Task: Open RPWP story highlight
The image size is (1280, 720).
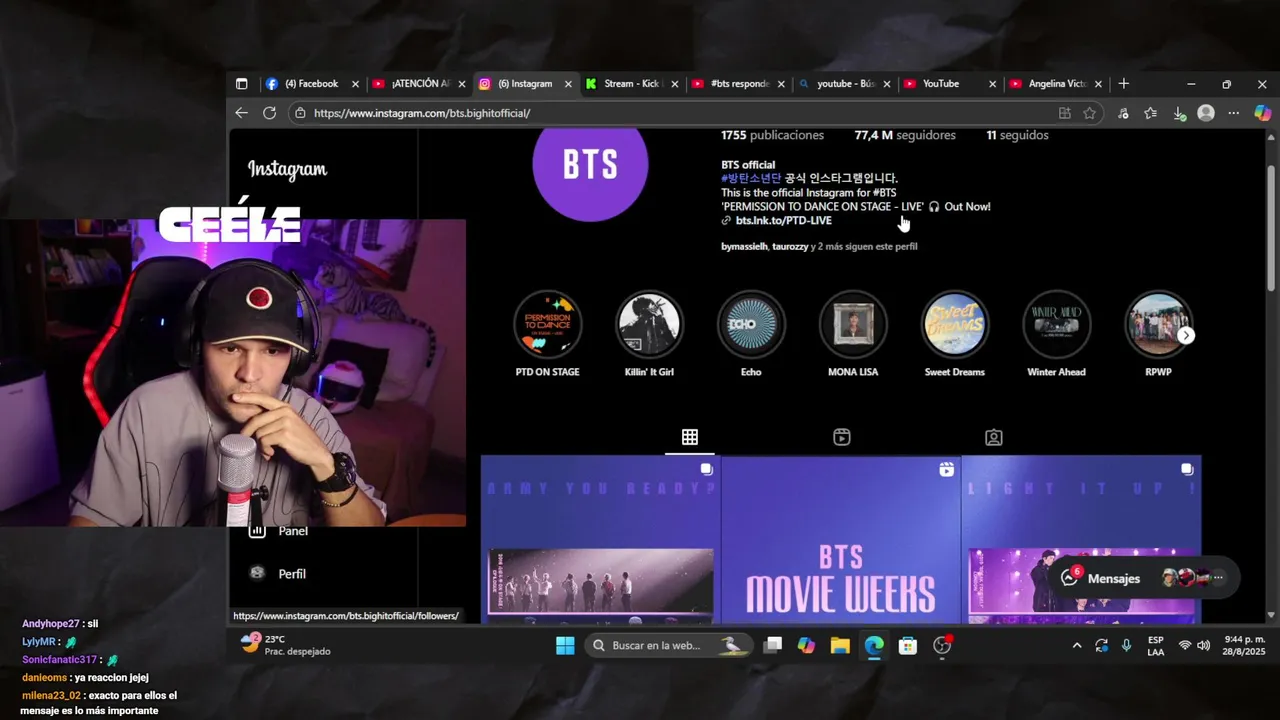Action: [x=1158, y=334]
